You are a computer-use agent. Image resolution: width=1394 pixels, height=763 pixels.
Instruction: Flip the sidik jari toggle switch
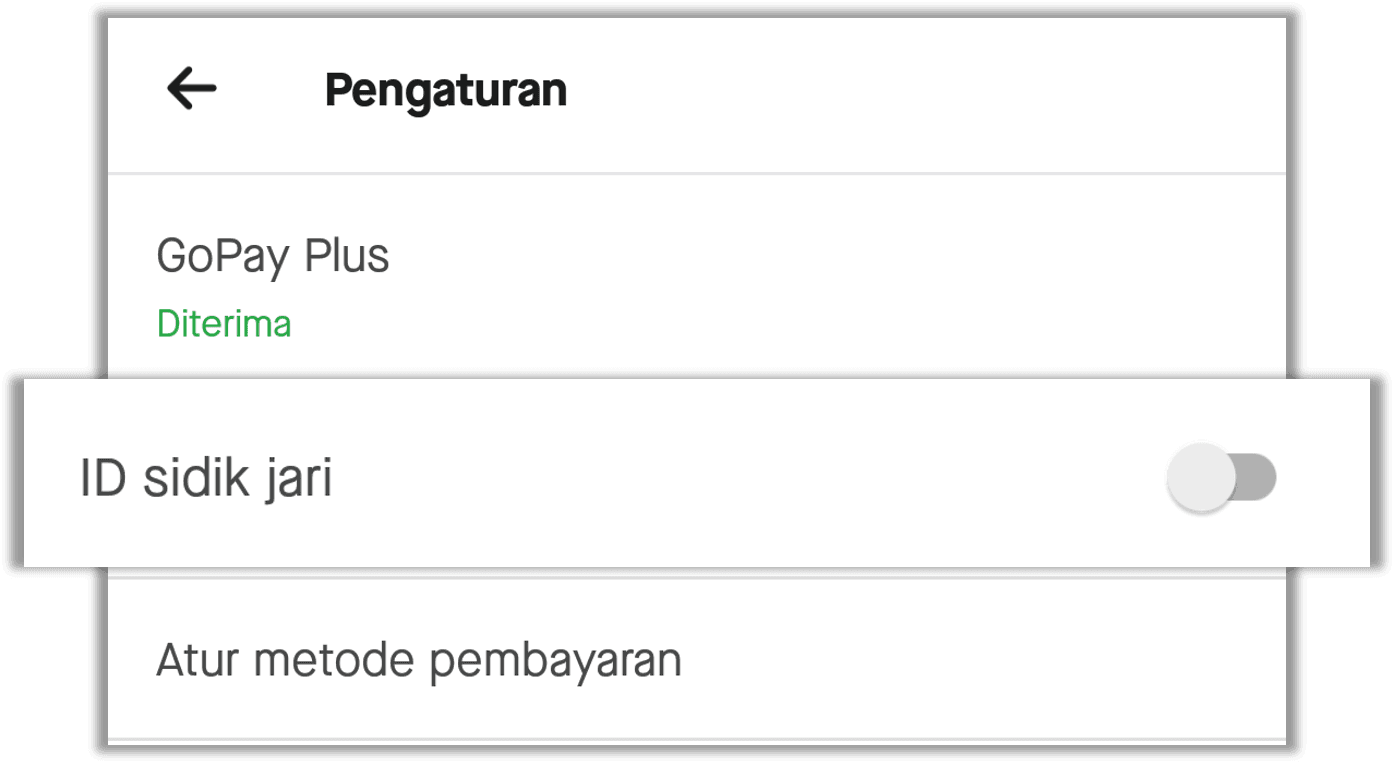(1223, 478)
